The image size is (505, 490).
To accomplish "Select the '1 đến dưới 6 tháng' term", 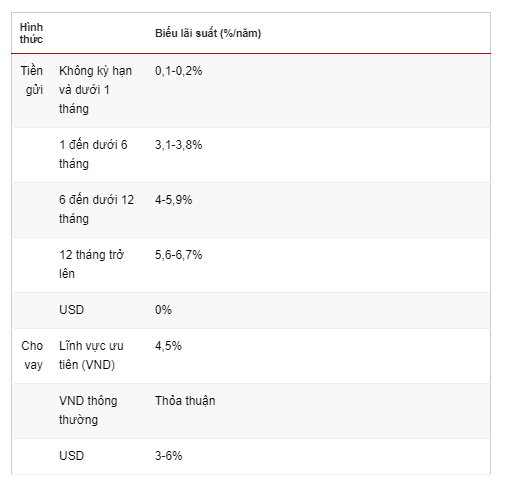I will coord(93,154).
